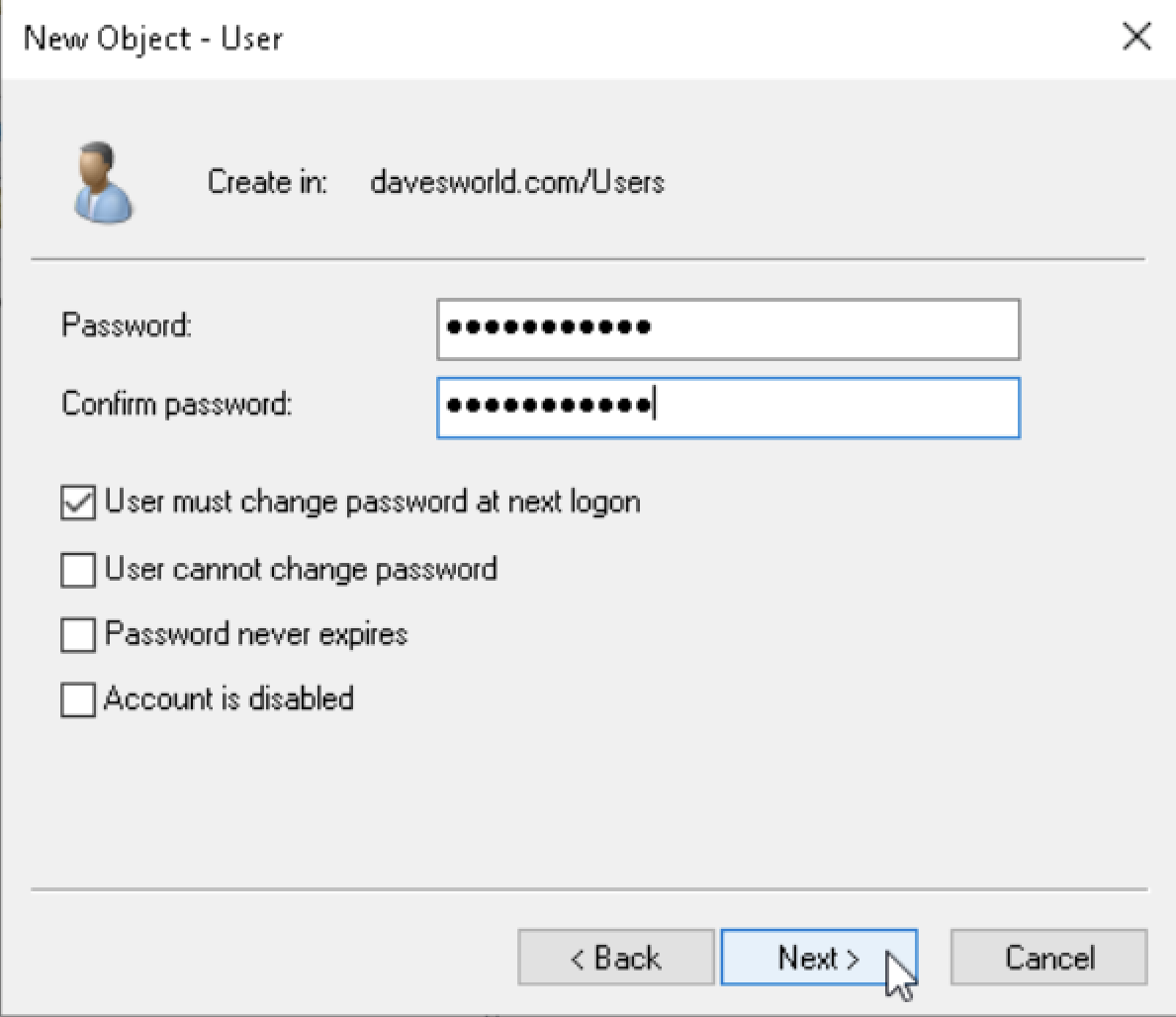Viewport: 1176px width, 1017px height.
Task: Click the 'User must change password at next logon' label text
Action: (373, 502)
